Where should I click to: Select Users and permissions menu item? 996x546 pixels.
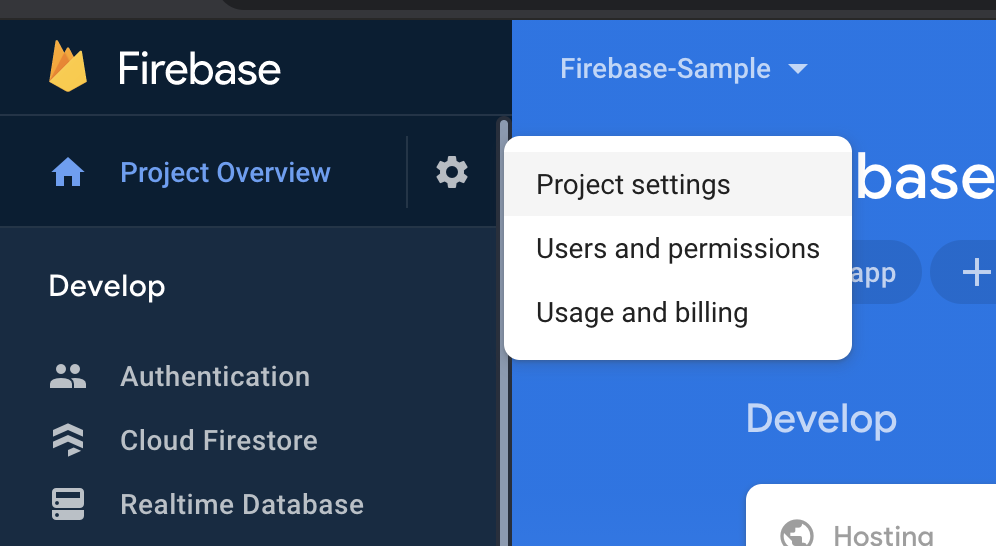click(x=677, y=249)
